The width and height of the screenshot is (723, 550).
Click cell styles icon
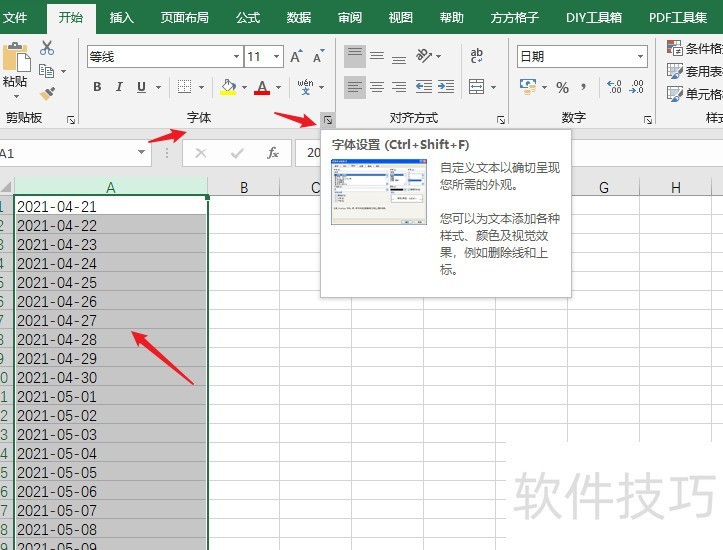click(675, 94)
